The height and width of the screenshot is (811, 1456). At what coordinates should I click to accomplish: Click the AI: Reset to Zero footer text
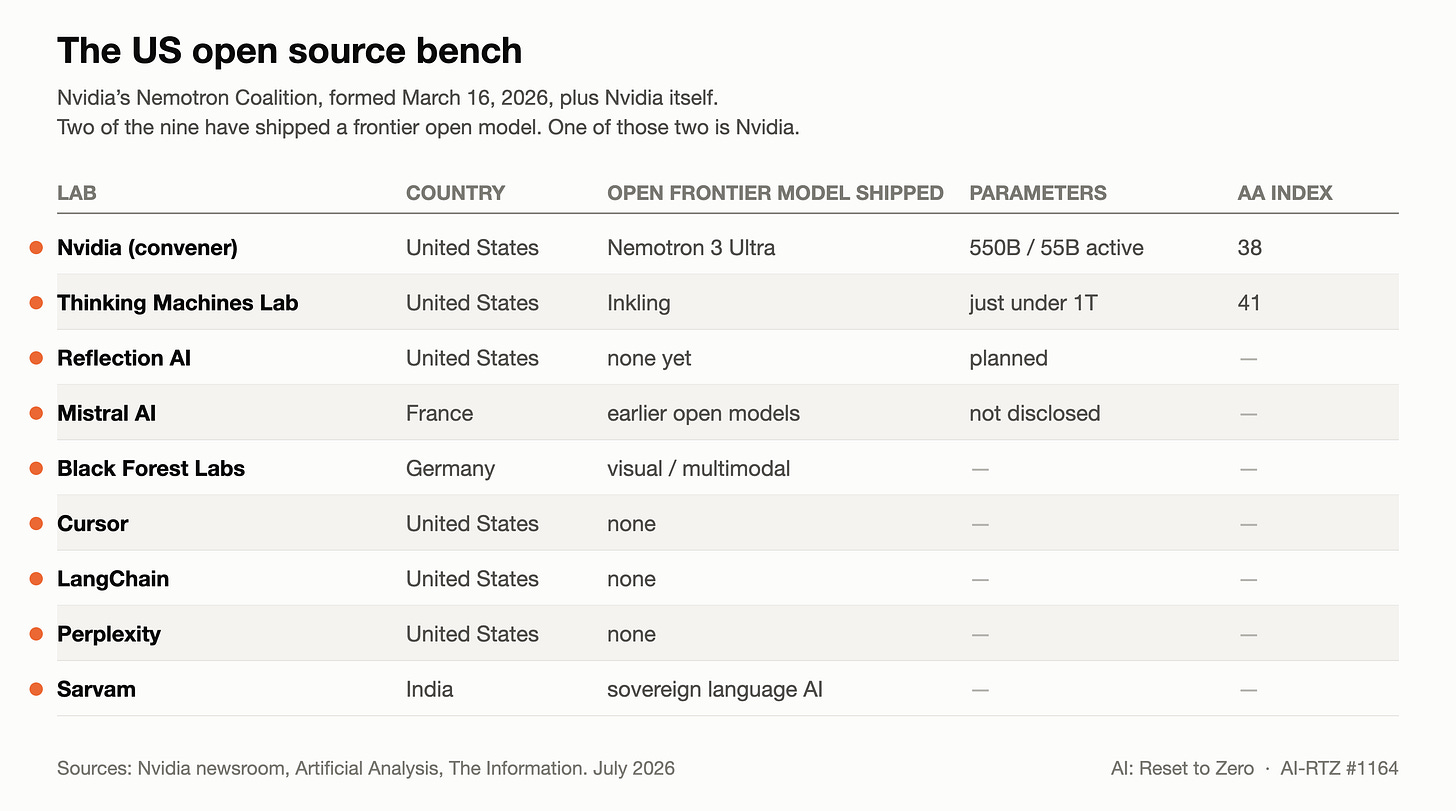[x=1182, y=768]
